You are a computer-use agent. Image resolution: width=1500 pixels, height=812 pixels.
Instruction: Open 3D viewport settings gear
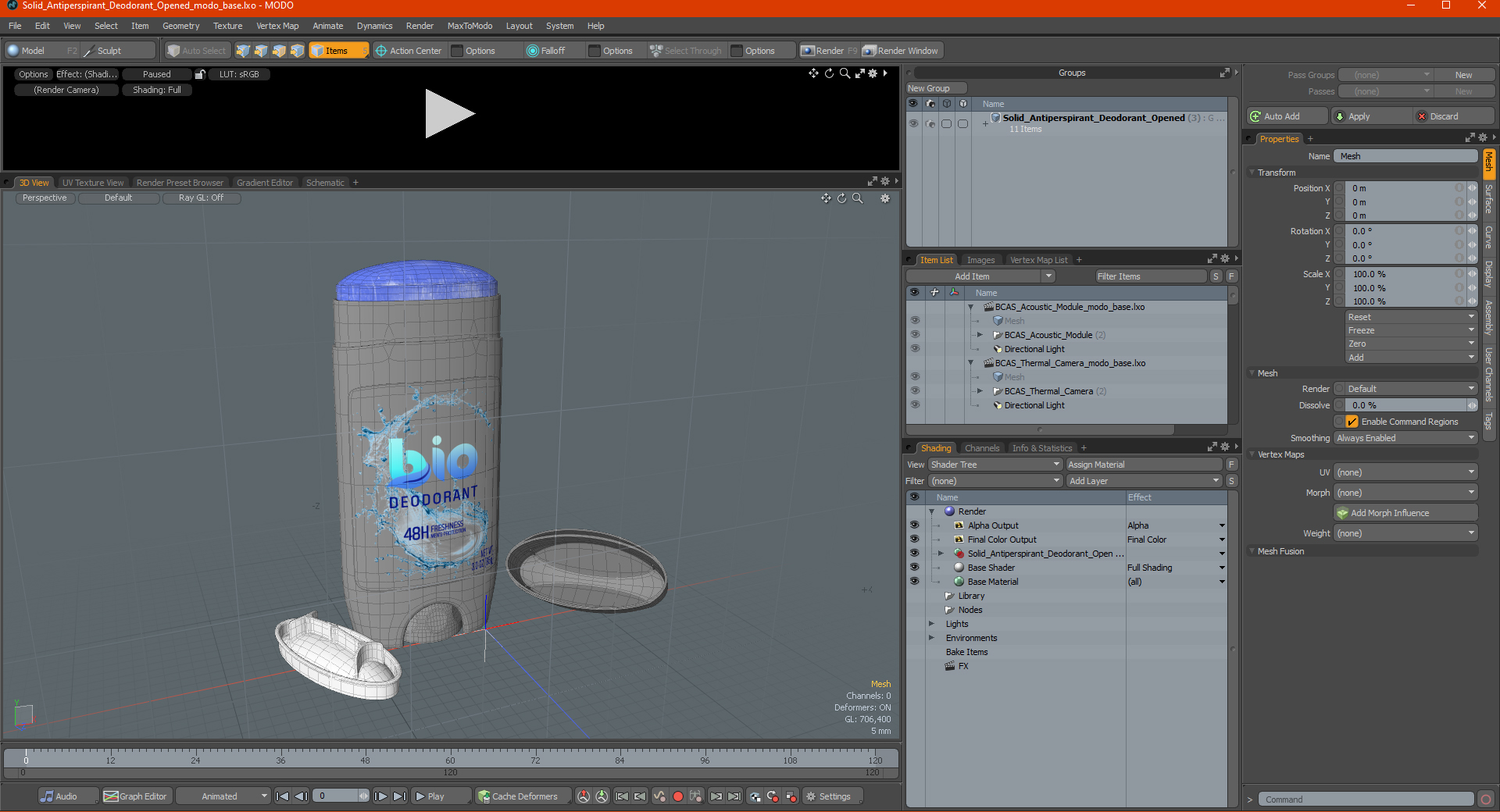click(885, 198)
